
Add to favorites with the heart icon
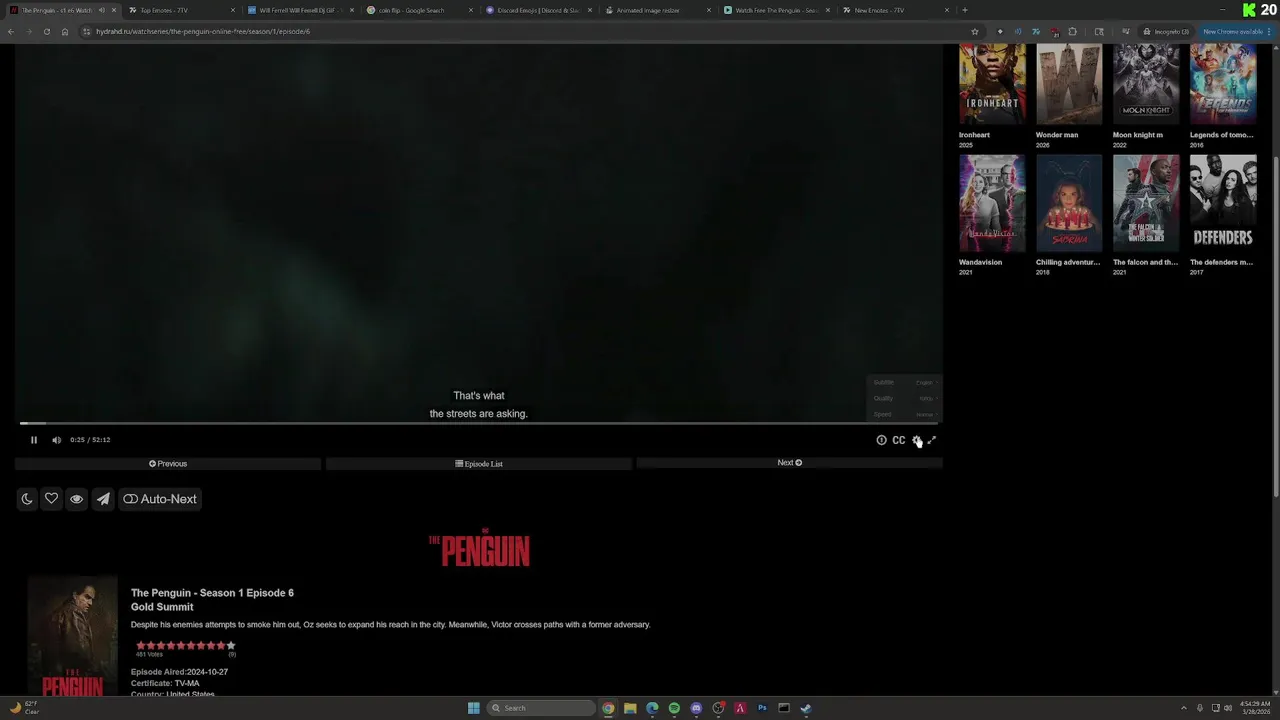[x=51, y=499]
